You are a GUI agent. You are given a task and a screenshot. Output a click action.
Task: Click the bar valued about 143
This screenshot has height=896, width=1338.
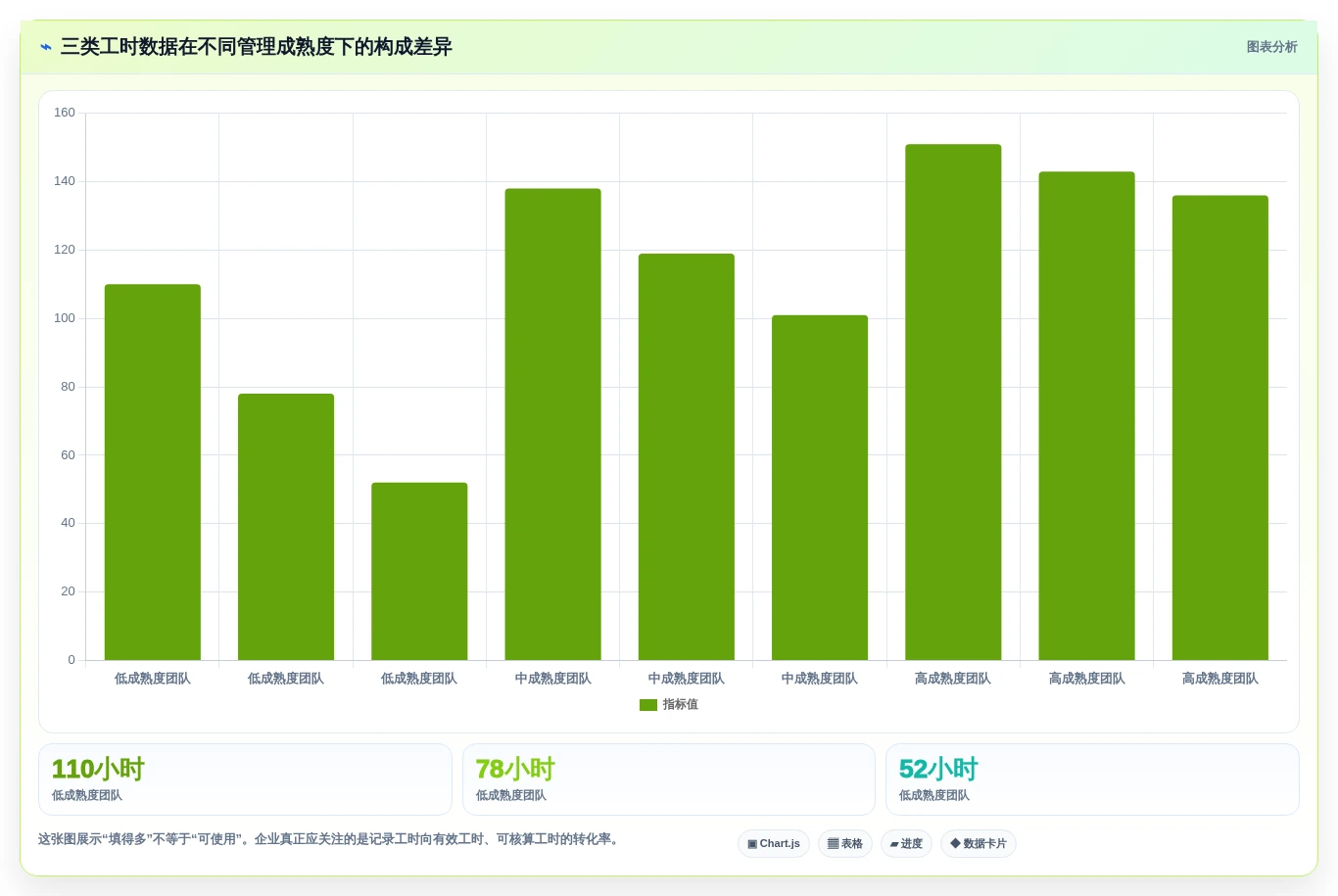coord(1086,416)
